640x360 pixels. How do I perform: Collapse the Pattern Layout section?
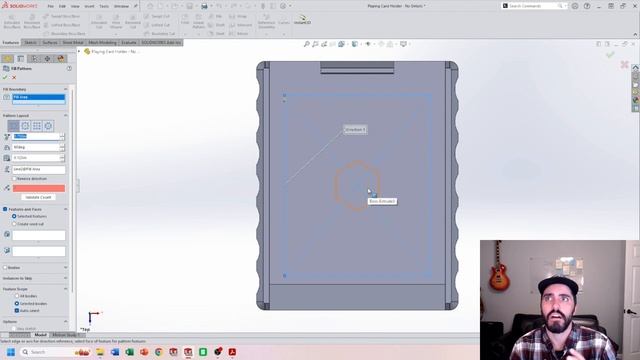(65, 116)
